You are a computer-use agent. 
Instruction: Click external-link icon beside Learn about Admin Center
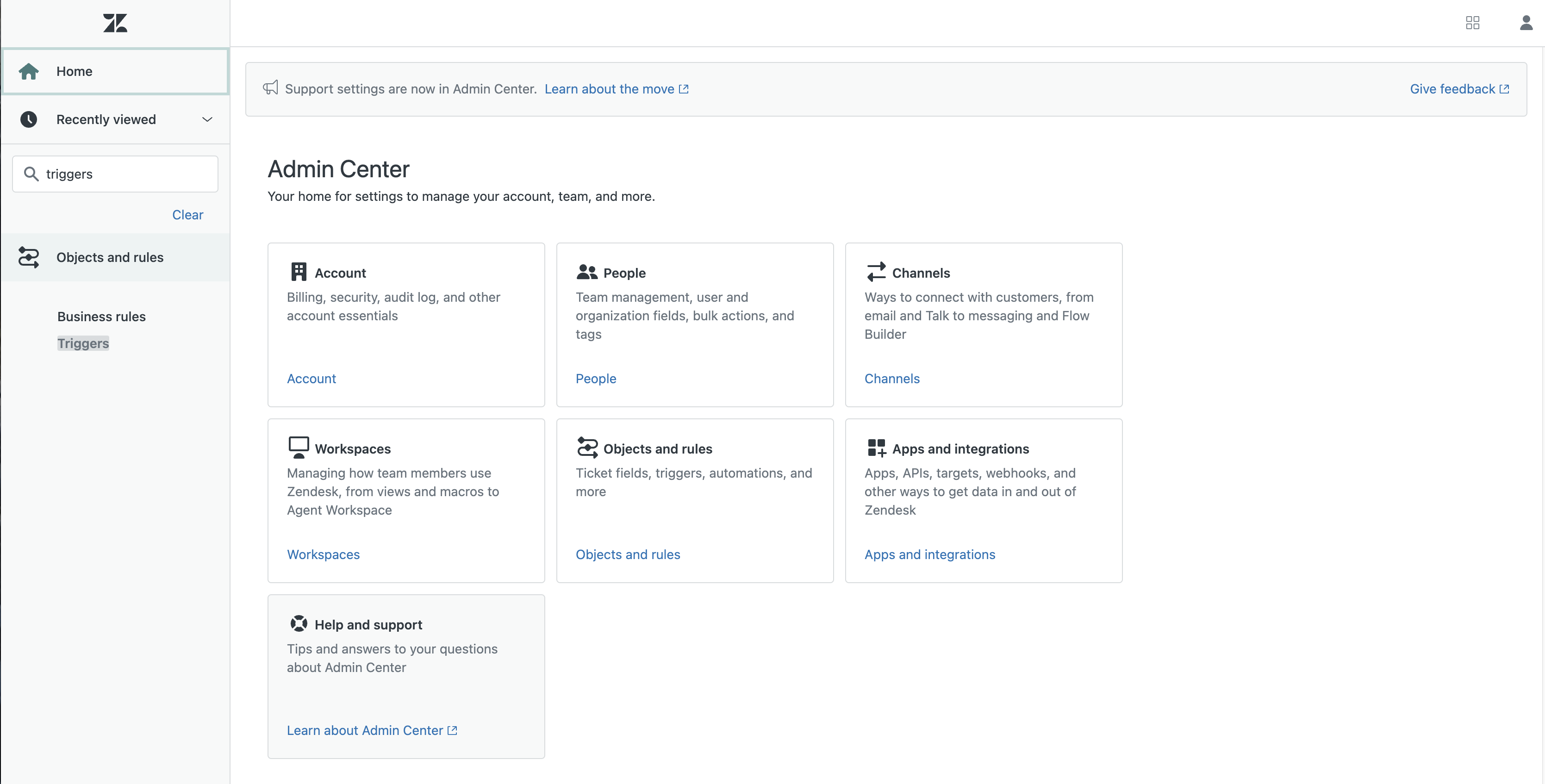tap(453, 730)
